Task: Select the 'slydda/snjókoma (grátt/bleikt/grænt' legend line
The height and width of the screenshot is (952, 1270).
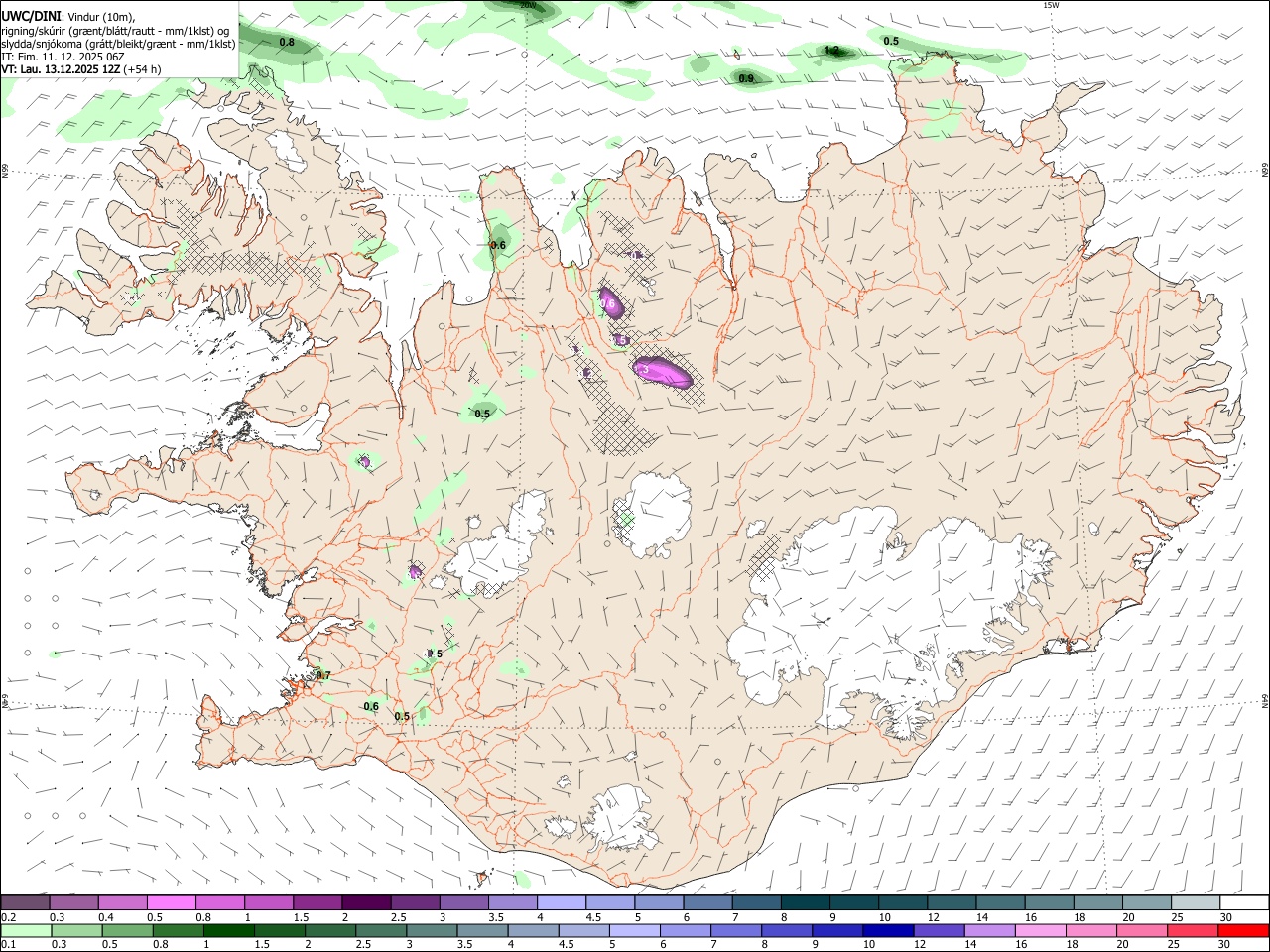Action: [118, 43]
